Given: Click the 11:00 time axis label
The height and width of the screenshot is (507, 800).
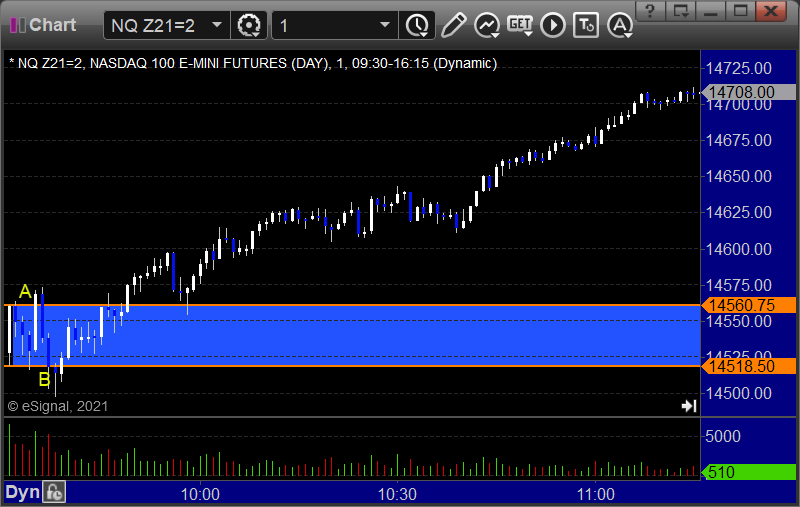Looking at the screenshot, I should [595, 494].
